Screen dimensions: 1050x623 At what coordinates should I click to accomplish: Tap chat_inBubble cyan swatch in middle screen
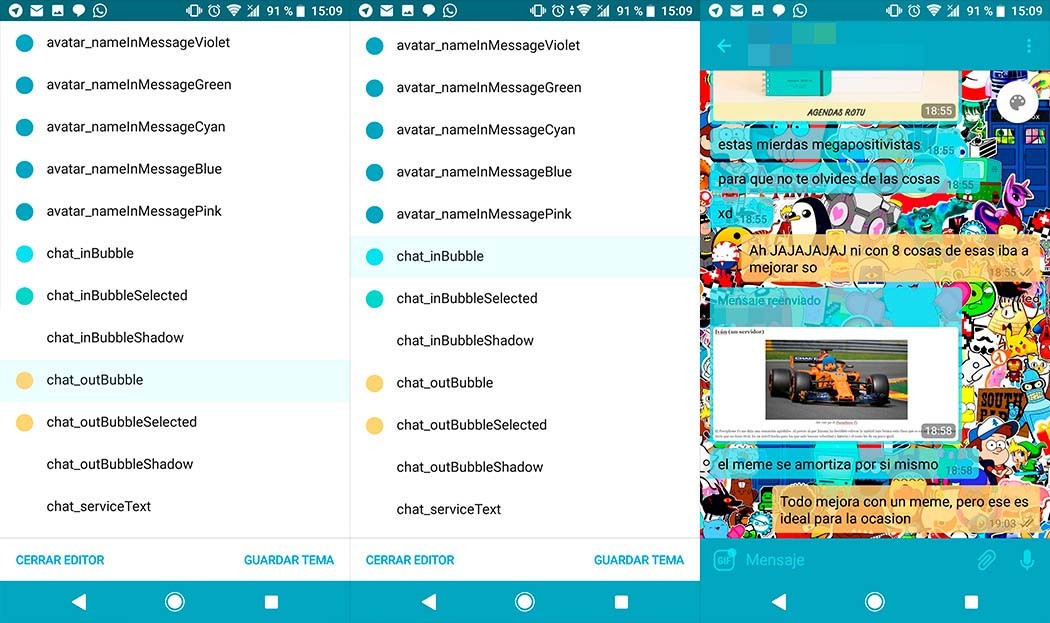coord(375,256)
